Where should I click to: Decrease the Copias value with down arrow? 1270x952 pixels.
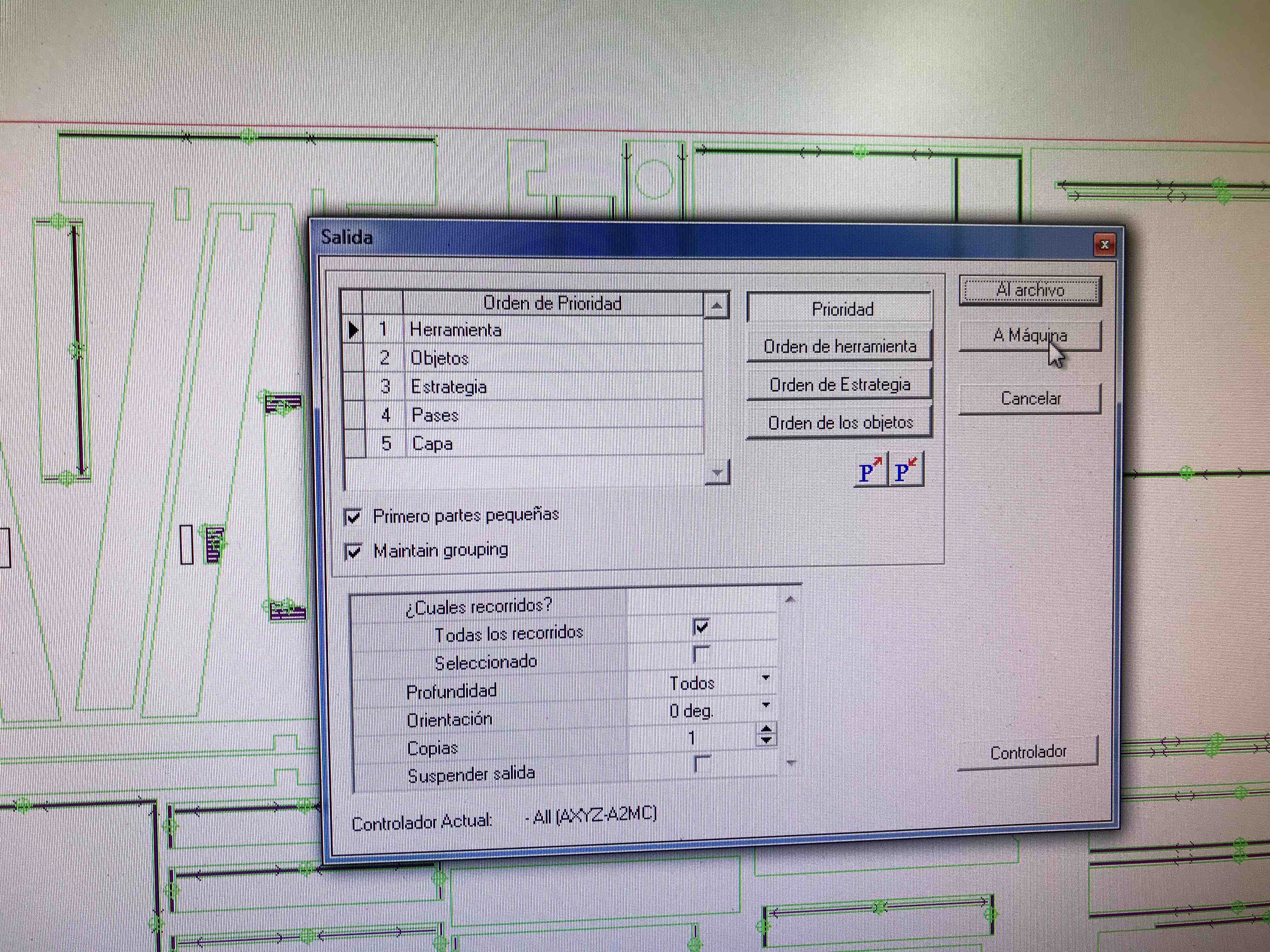click(766, 741)
